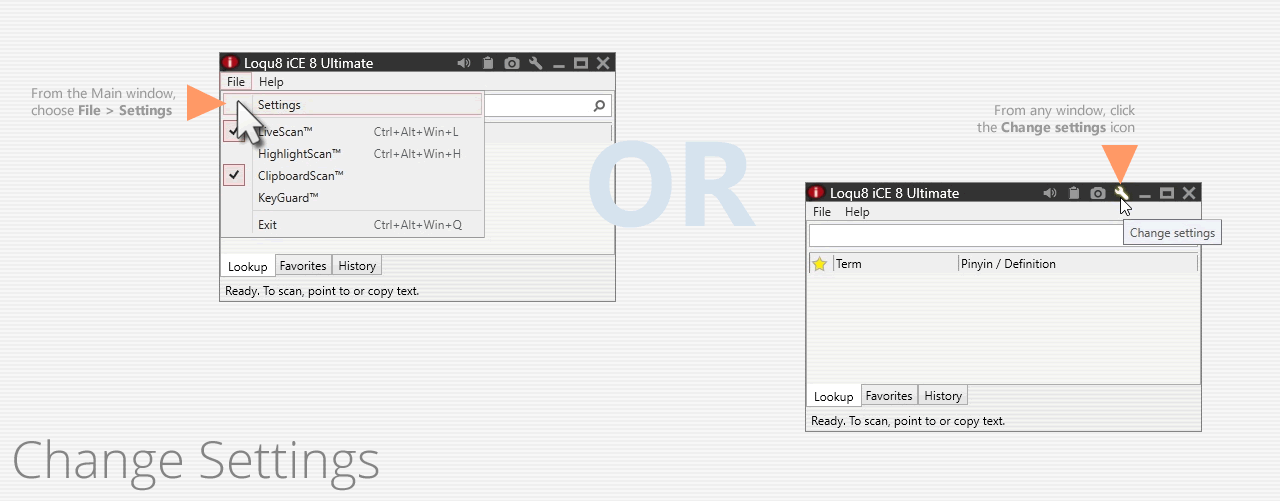
Task: Click the speaker icon in the window with open File menu
Action: [x=464, y=63]
